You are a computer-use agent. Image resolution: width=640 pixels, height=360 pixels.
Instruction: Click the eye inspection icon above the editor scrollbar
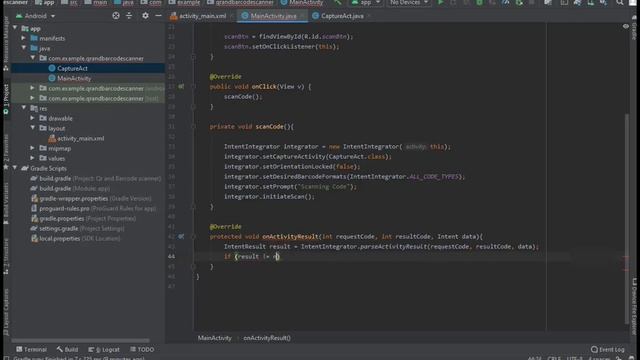pos(626,27)
